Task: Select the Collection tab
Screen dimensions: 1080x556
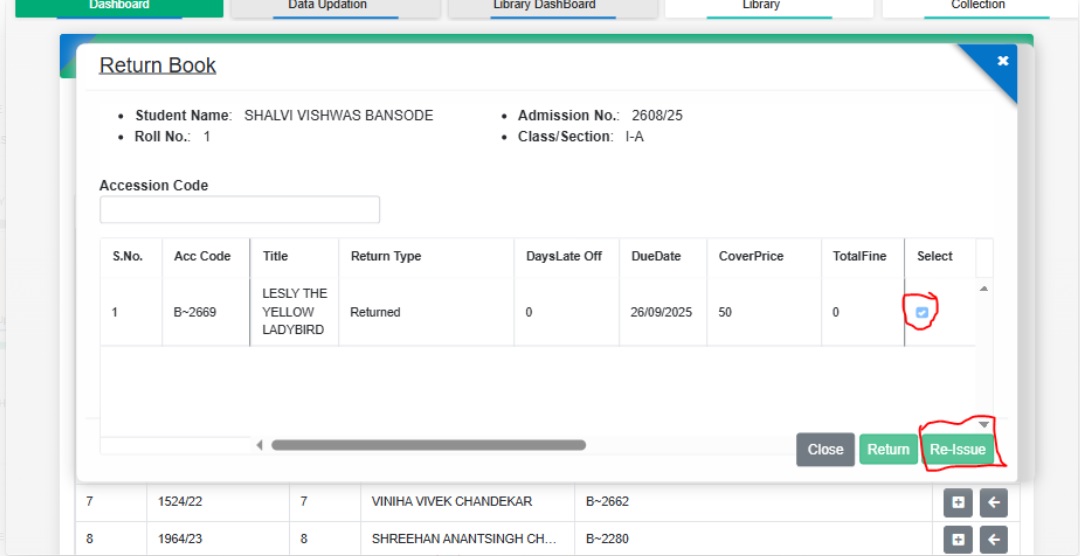Action: 977,6
